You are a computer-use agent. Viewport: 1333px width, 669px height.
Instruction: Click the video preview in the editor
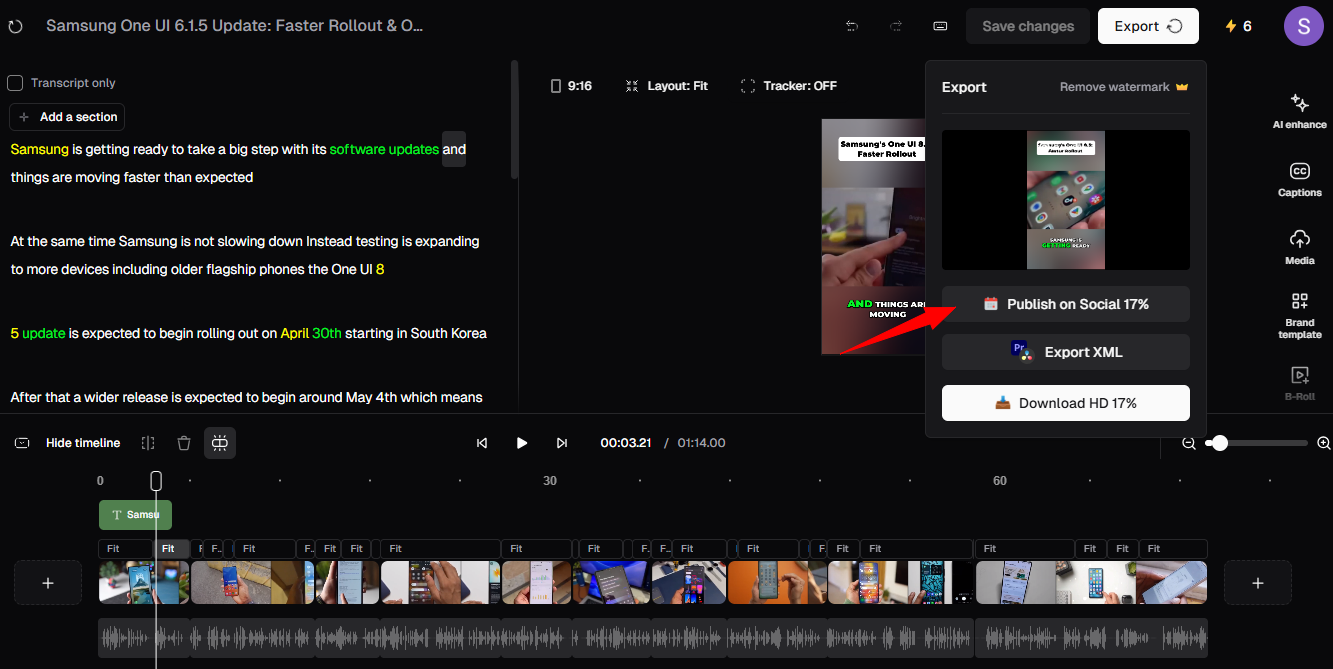[873, 237]
